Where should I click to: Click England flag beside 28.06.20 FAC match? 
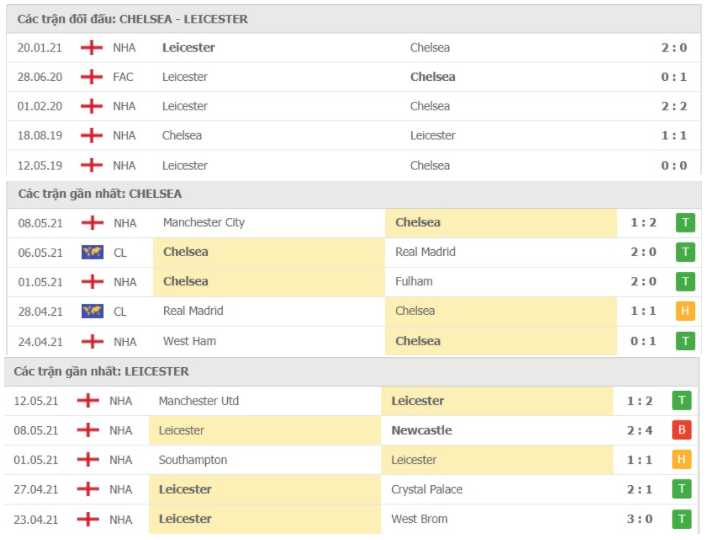tap(92, 77)
